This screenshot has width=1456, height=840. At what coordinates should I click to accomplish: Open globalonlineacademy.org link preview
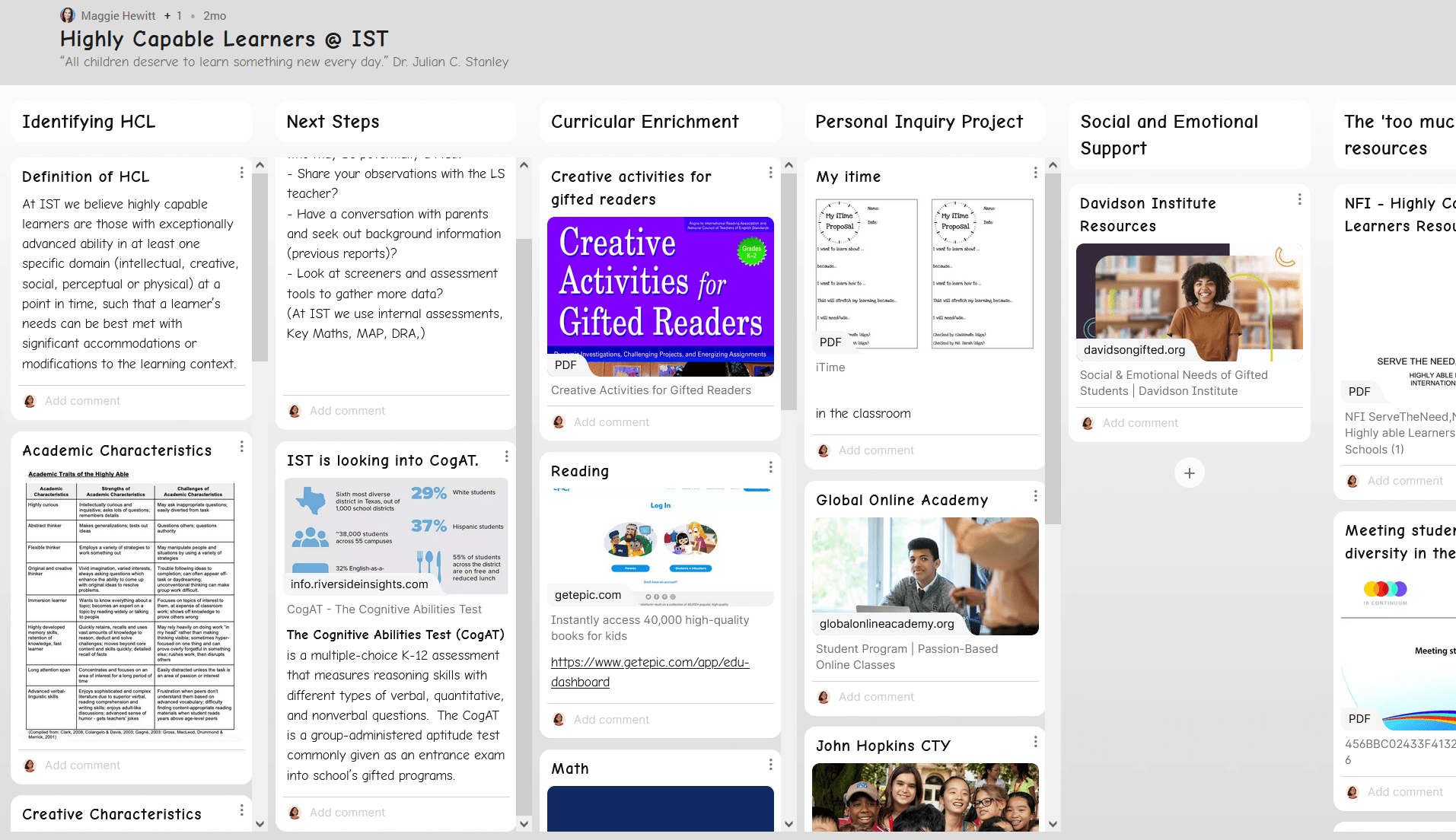pyautogui.click(x=926, y=576)
